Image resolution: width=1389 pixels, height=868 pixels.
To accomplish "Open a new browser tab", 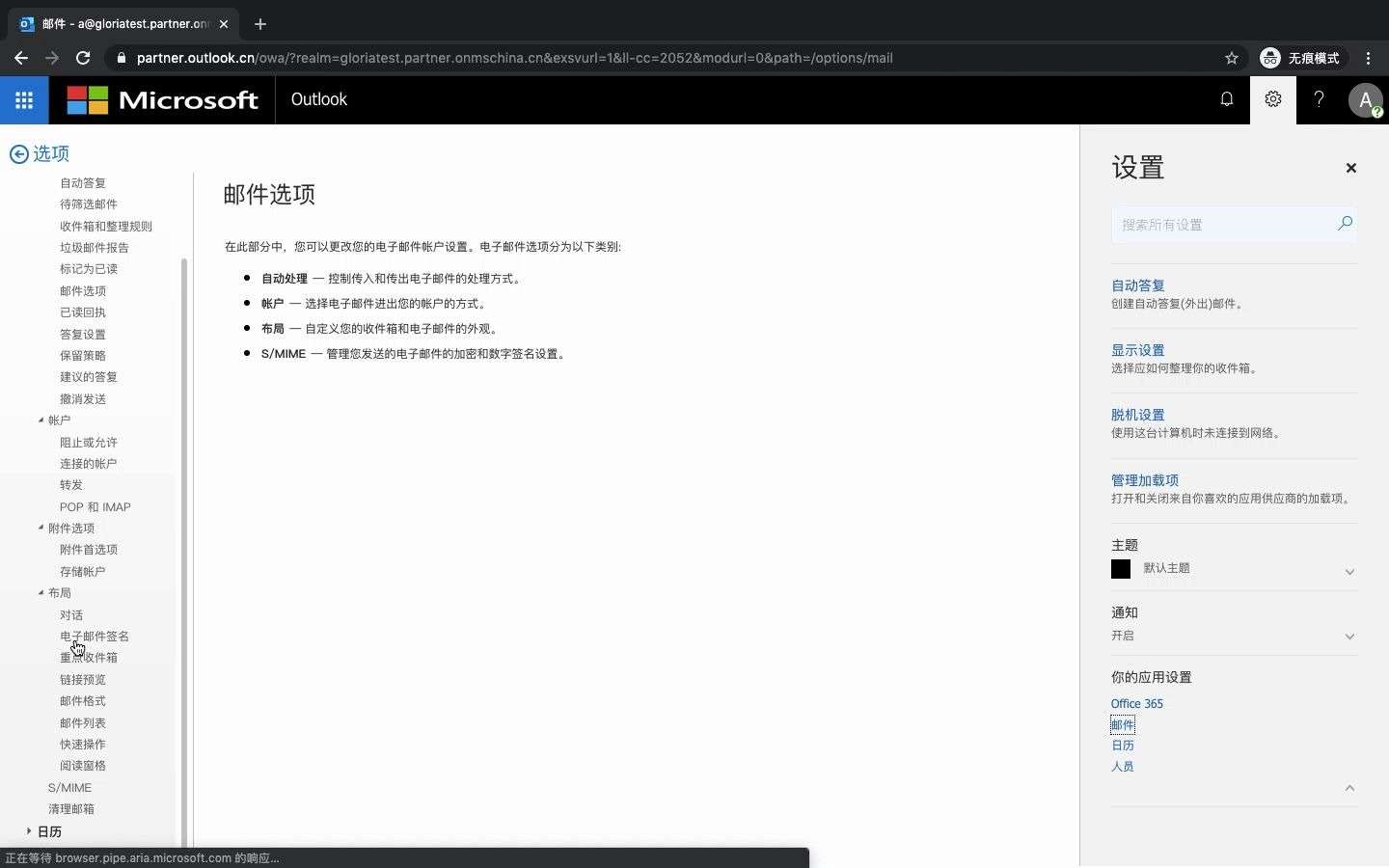I will [260, 24].
